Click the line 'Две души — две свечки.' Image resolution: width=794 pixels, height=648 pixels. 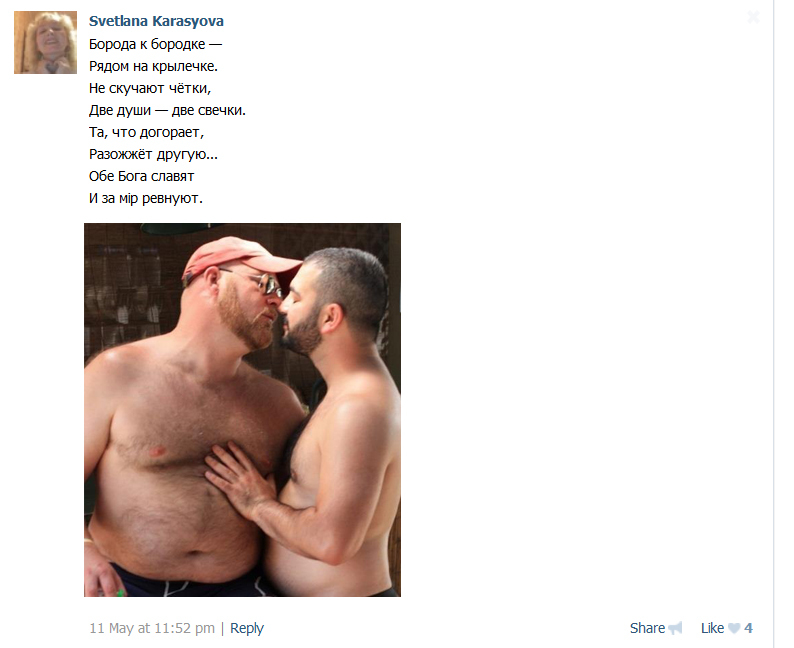point(167,110)
